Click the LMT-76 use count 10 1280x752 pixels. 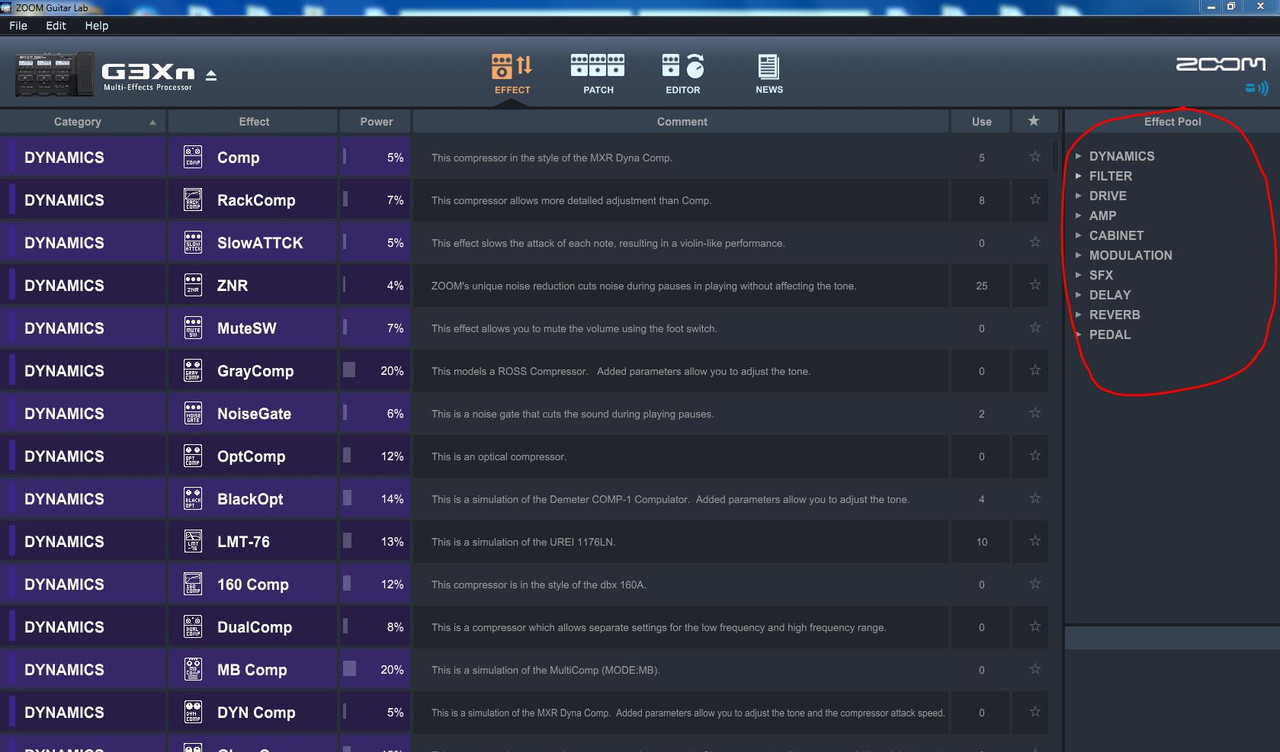coord(982,542)
